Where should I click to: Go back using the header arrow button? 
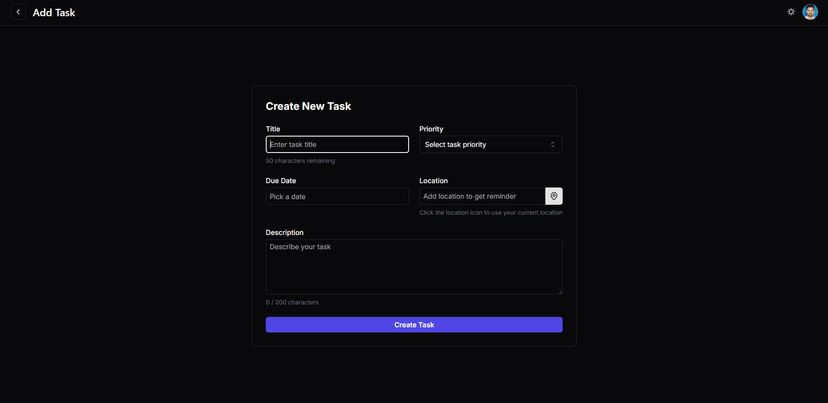click(18, 12)
